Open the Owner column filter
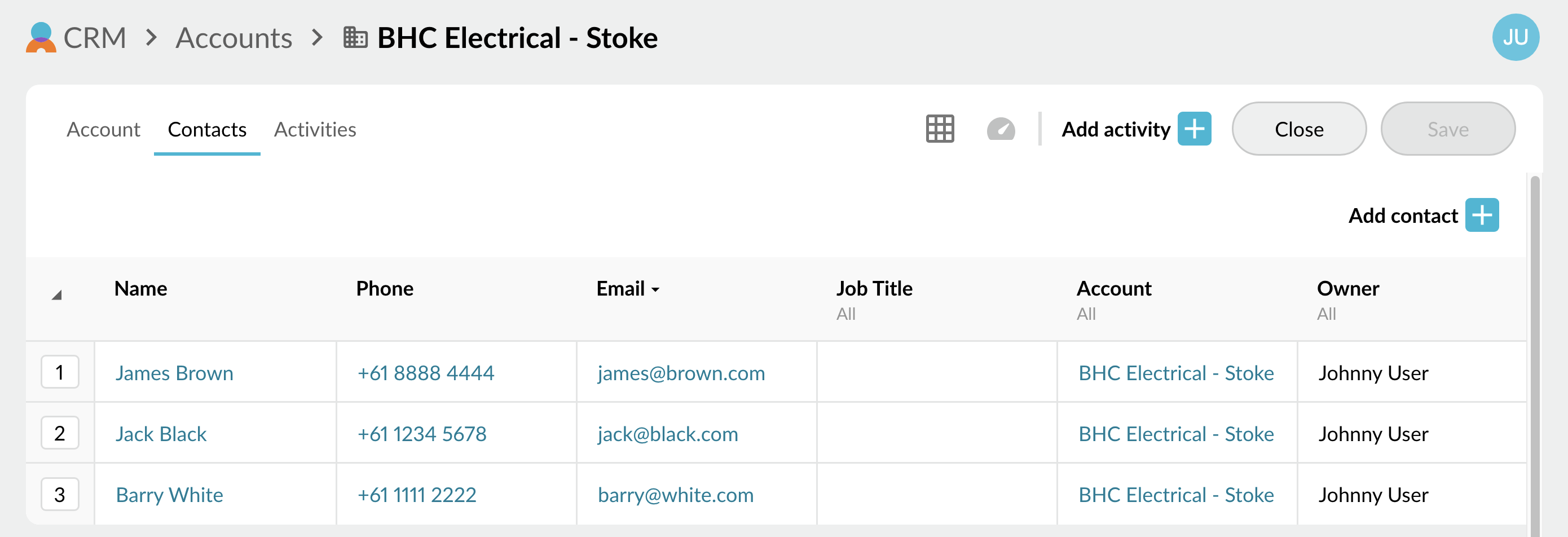1568x537 pixels. tap(1325, 314)
